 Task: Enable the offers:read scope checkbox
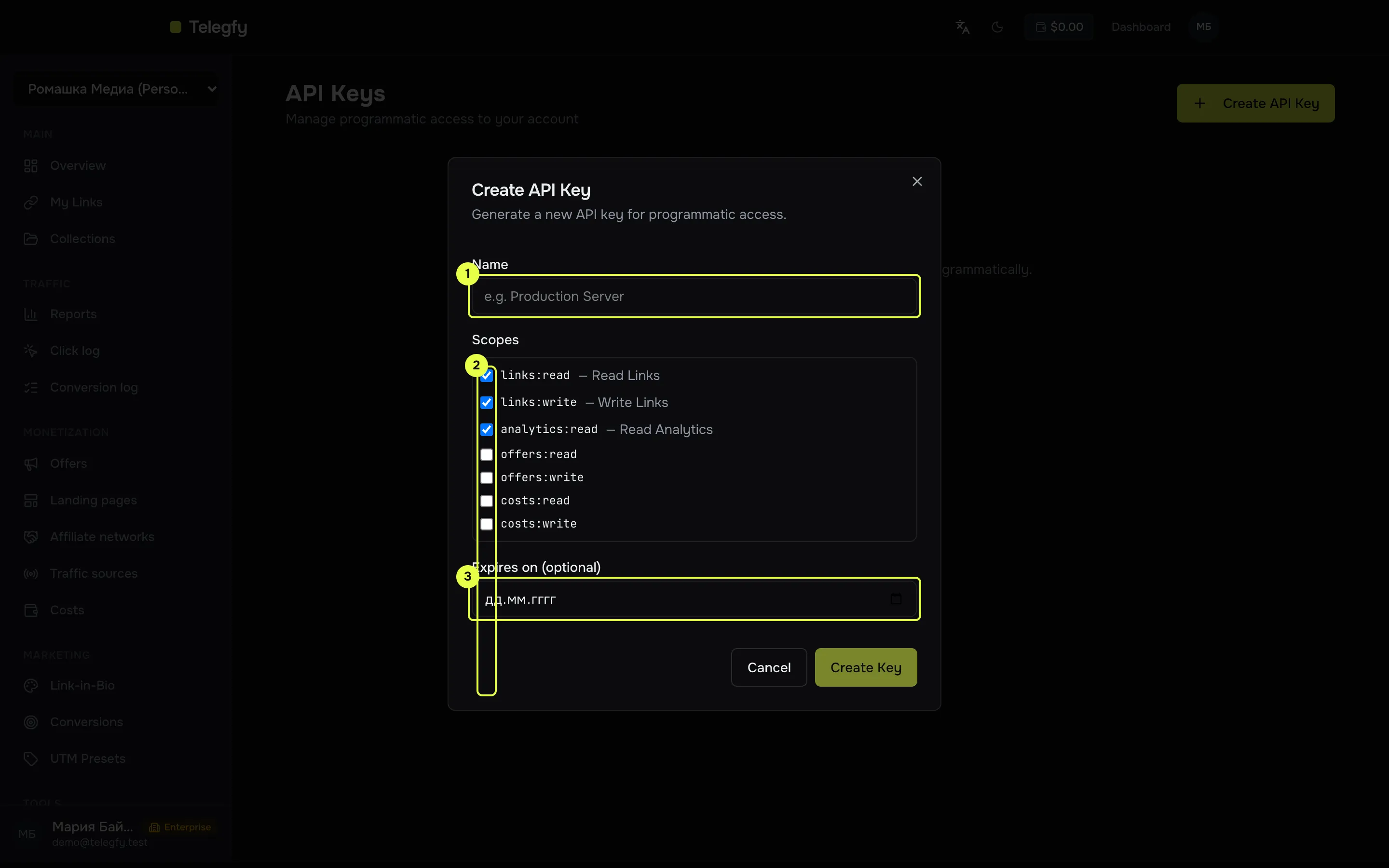(x=487, y=455)
